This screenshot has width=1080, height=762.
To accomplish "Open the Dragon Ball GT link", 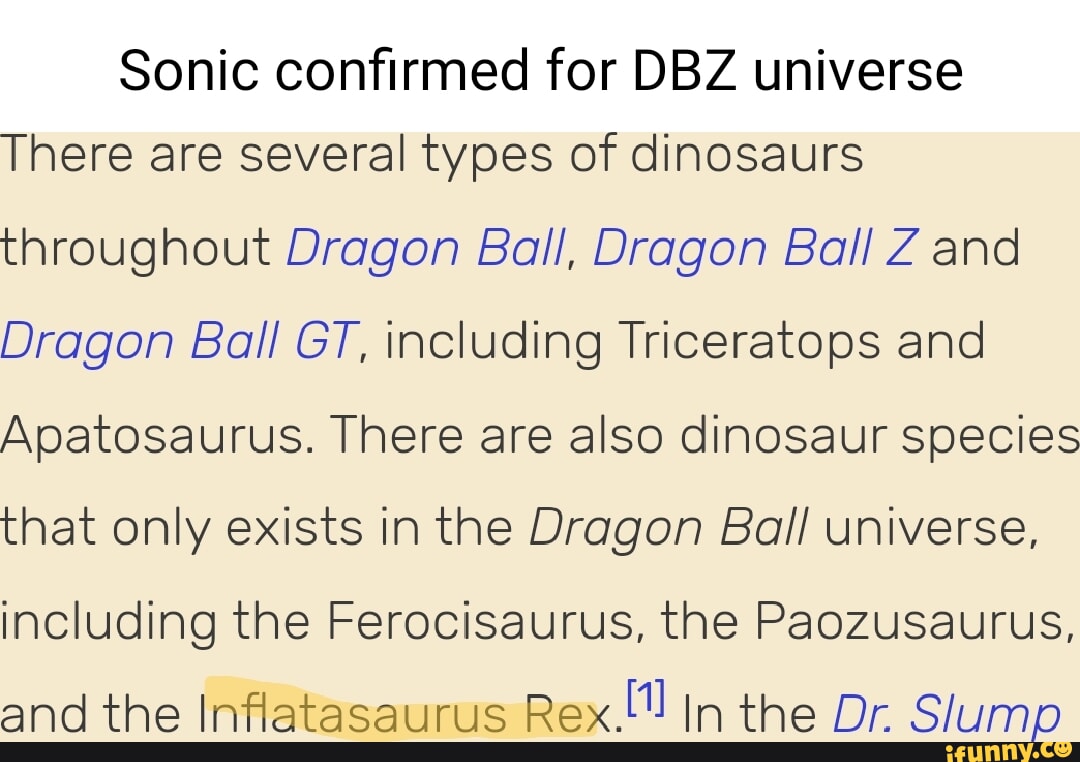I will (x=179, y=342).
